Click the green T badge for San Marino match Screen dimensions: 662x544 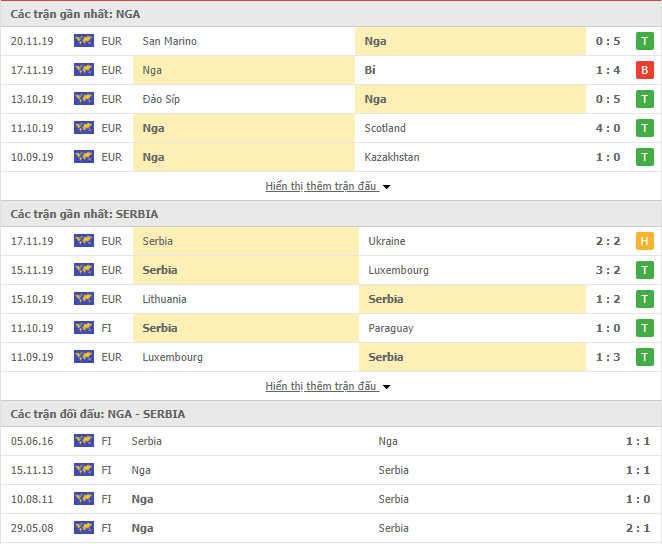click(x=645, y=41)
